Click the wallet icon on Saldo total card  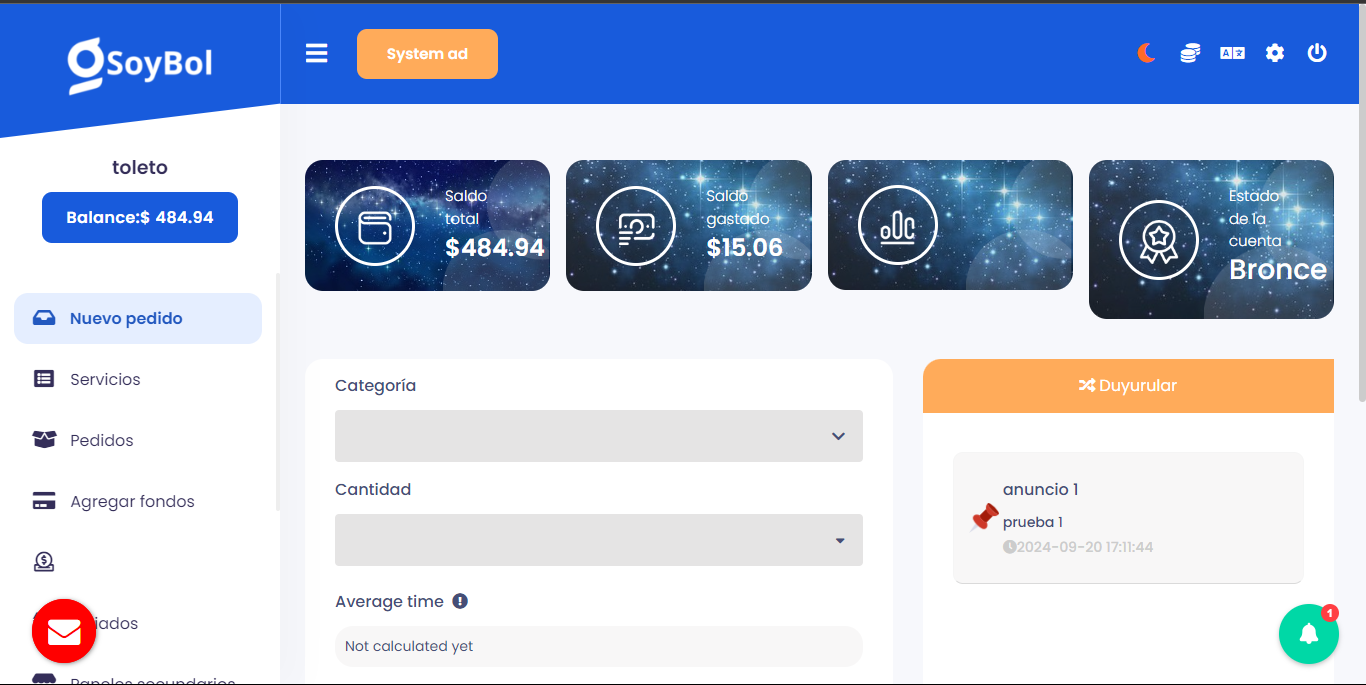click(x=374, y=226)
